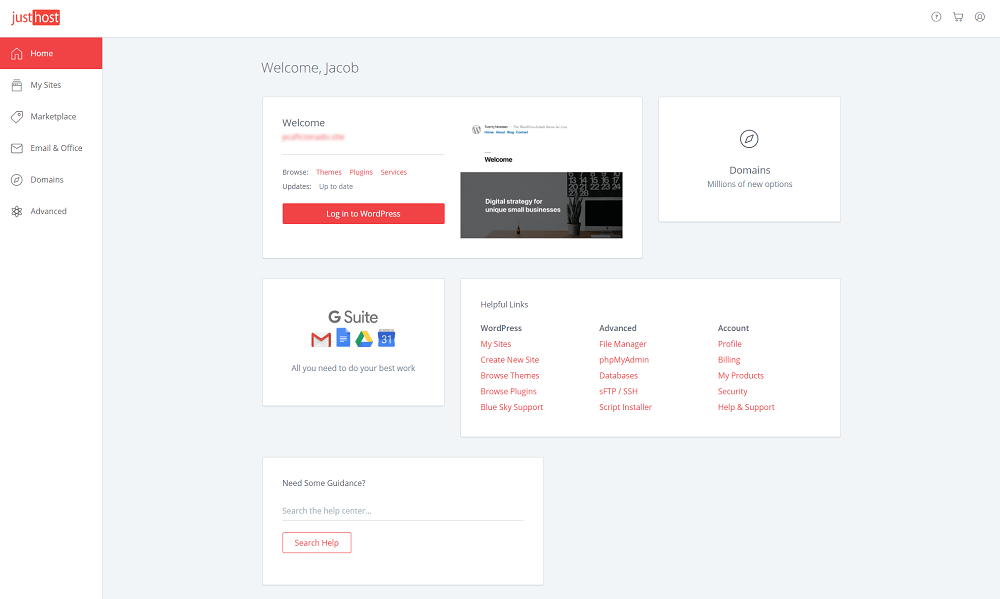This screenshot has height=599, width=1000.
Task: Click the Google Calendar icon
Action: [386, 338]
